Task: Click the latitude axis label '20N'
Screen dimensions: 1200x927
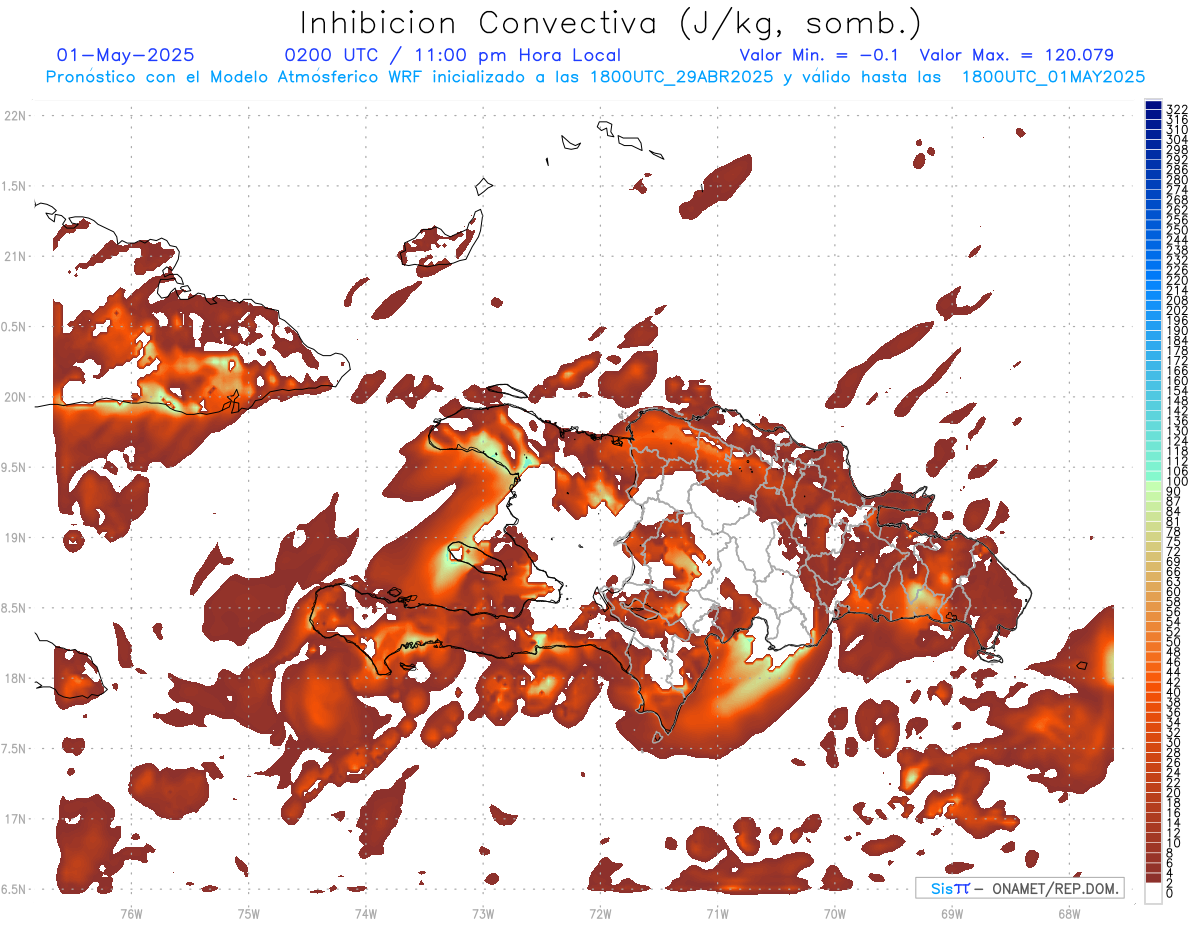Action: coord(15,397)
